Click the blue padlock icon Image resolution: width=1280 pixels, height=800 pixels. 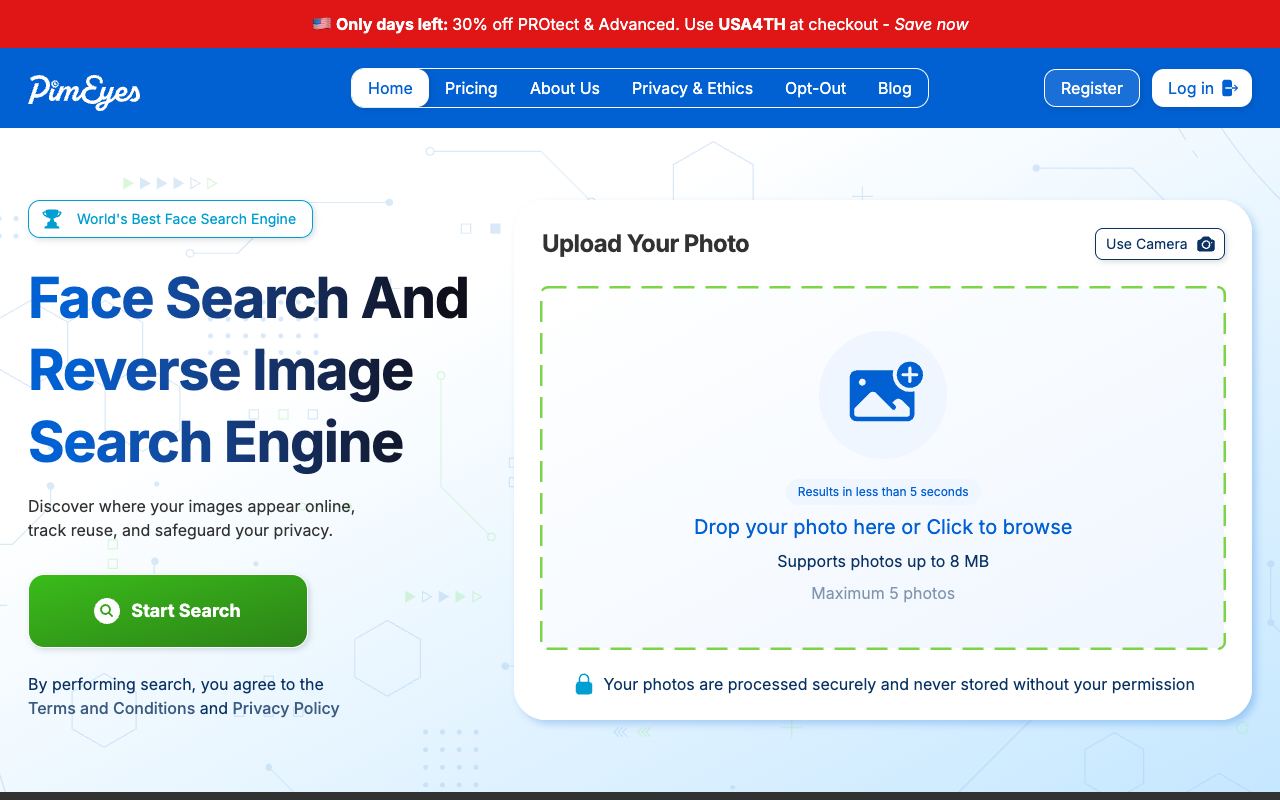[584, 684]
